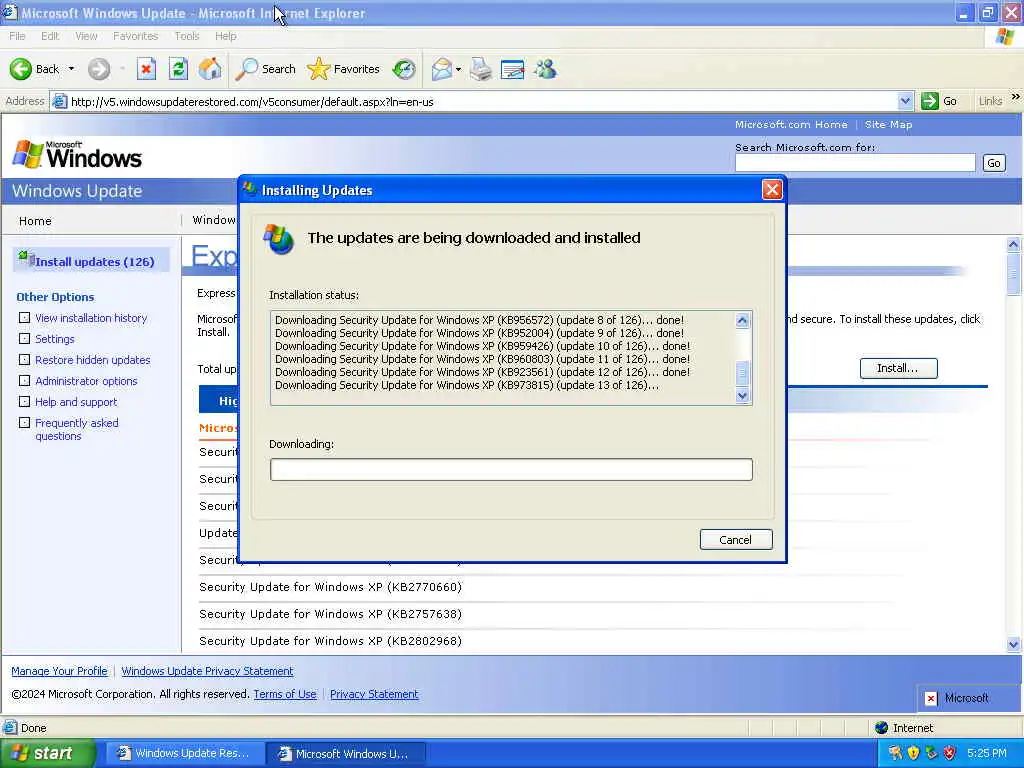
Task: Open the Edit menu
Action: [x=50, y=36]
